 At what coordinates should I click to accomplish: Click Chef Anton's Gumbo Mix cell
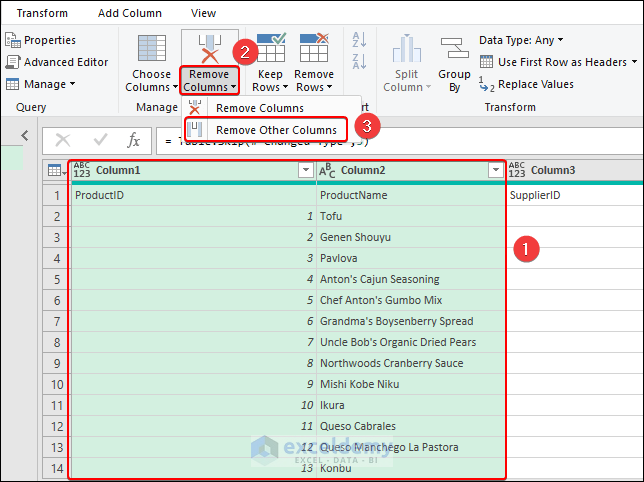pyautogui.click(x=412, y=300)
